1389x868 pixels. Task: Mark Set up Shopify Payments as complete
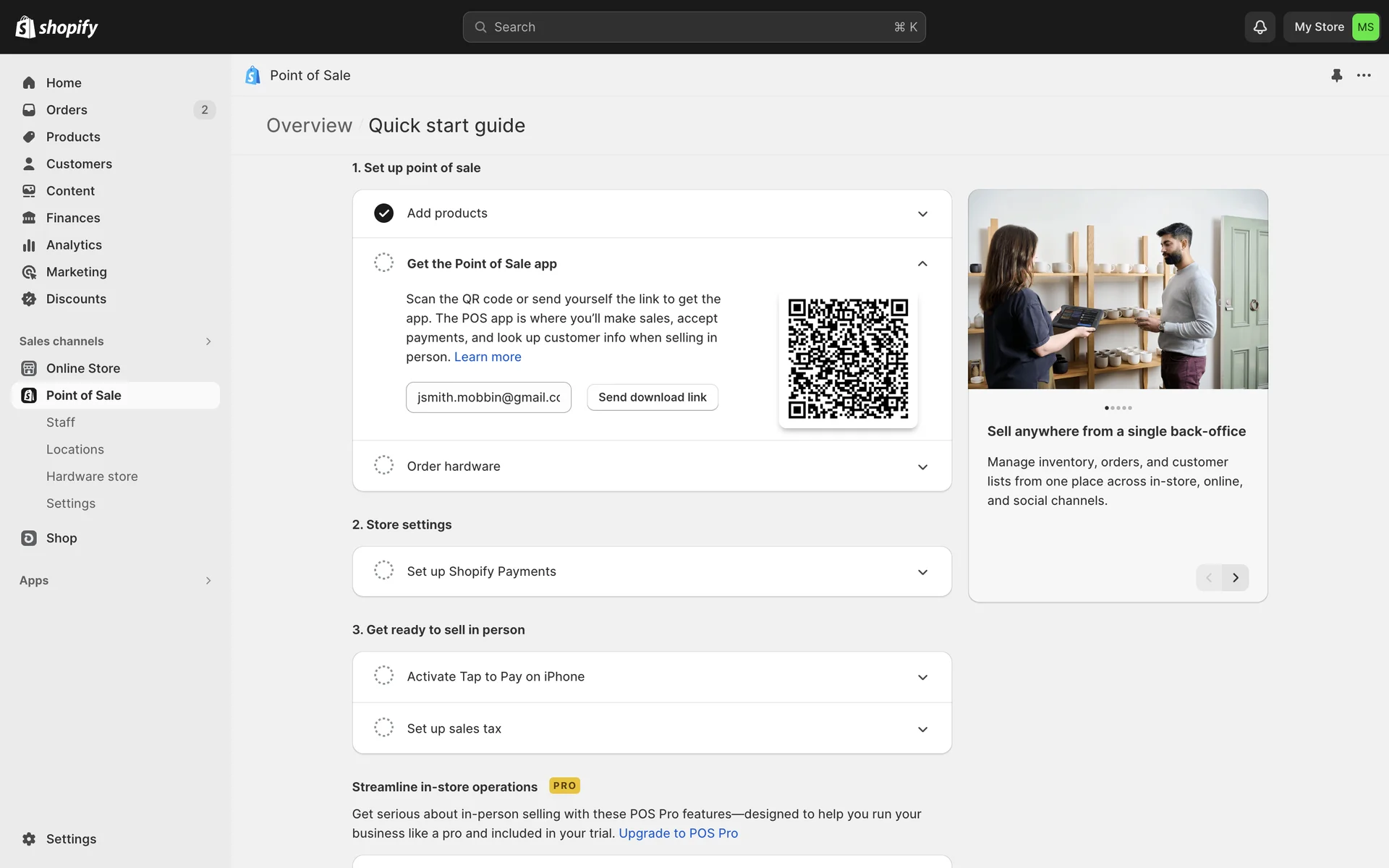coord(383,571)
